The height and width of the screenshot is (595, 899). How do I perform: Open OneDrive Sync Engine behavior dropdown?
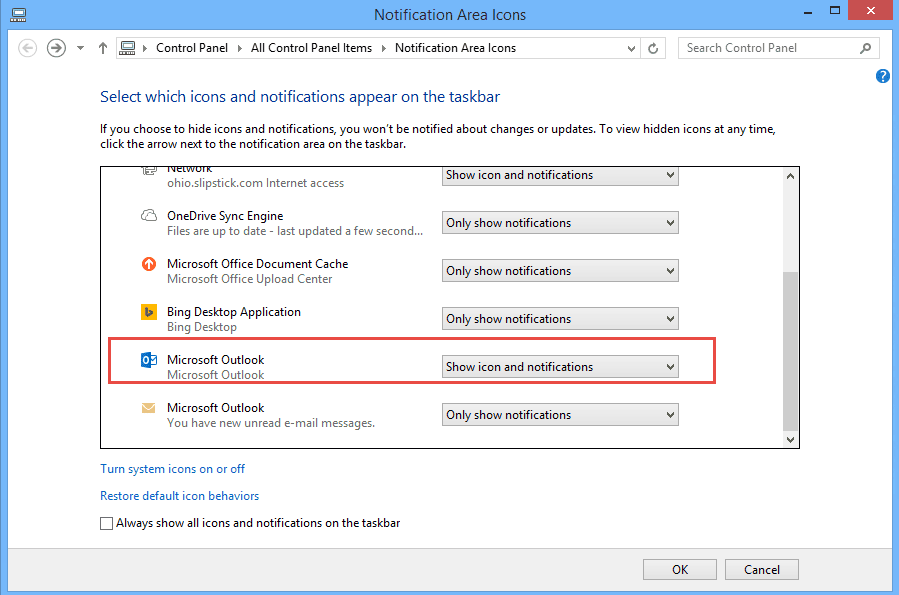[x=560, y=223]
